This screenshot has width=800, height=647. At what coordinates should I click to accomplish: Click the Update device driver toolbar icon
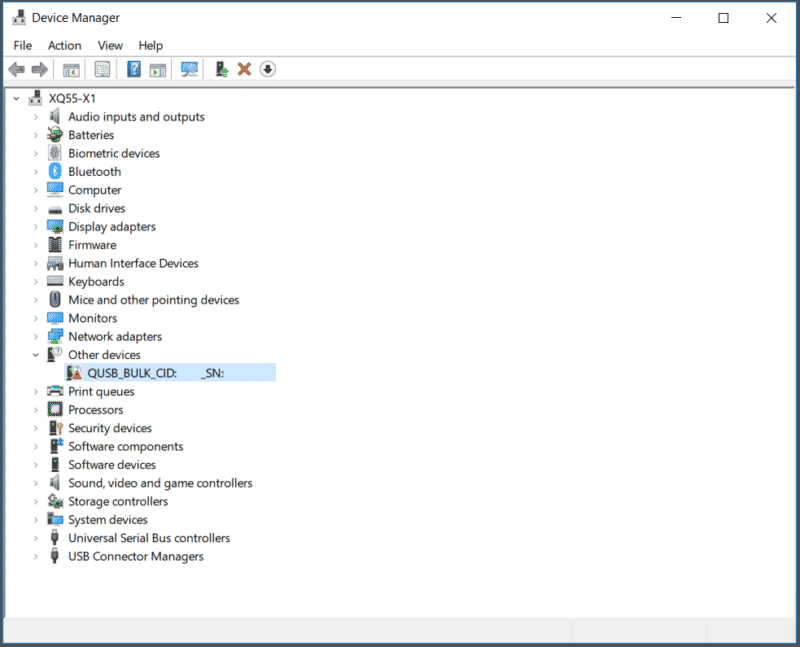tap(220, 69)
